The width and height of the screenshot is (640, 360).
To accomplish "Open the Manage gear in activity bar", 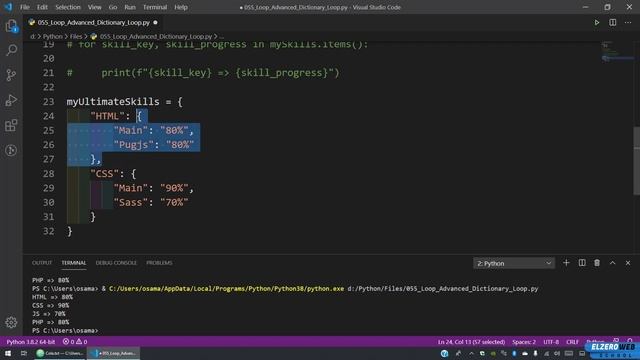I will pyautogui.click(x=11, y=322).
